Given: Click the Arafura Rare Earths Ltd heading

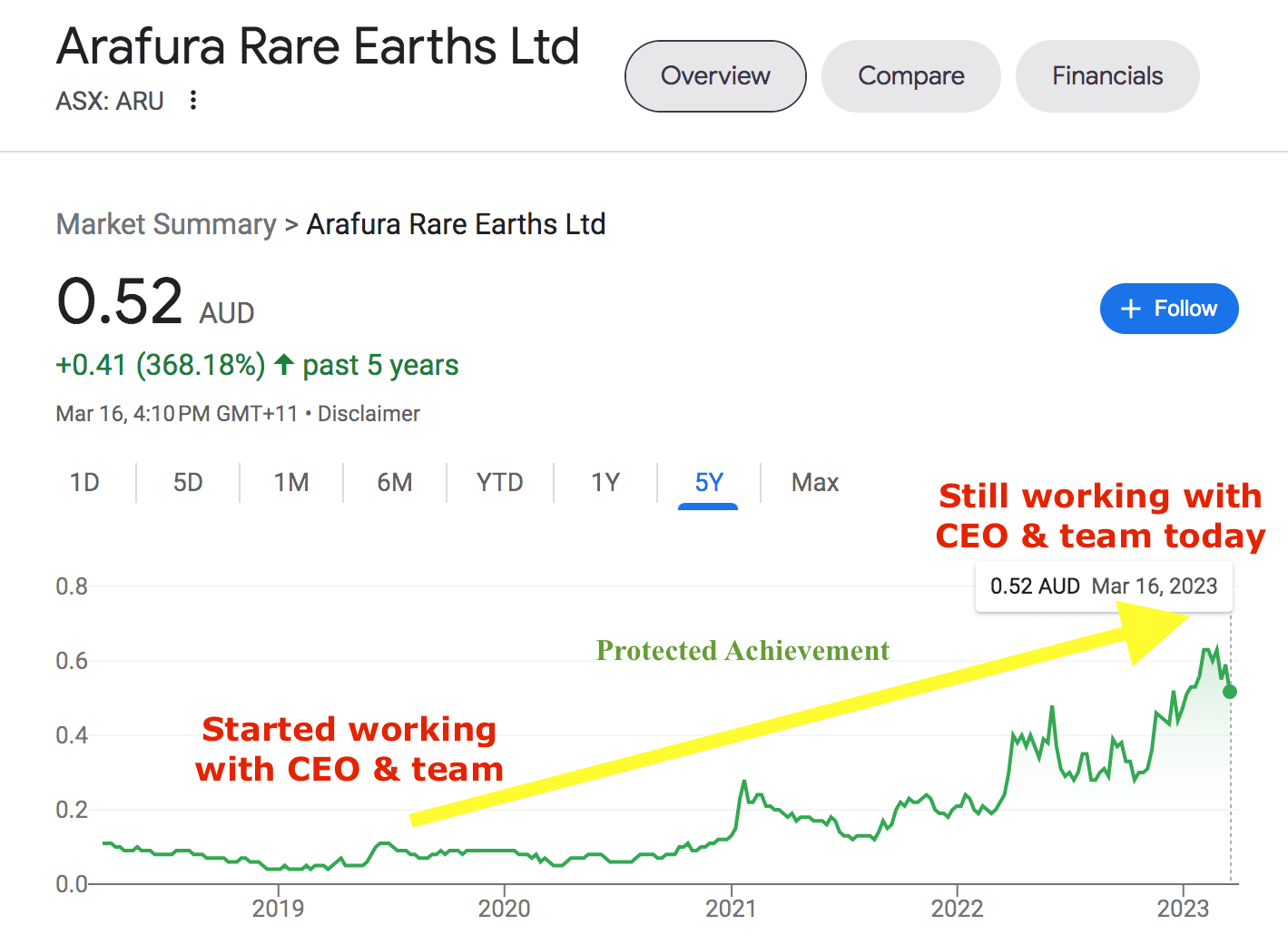Looking at the screenshot, I should point(318,46).
